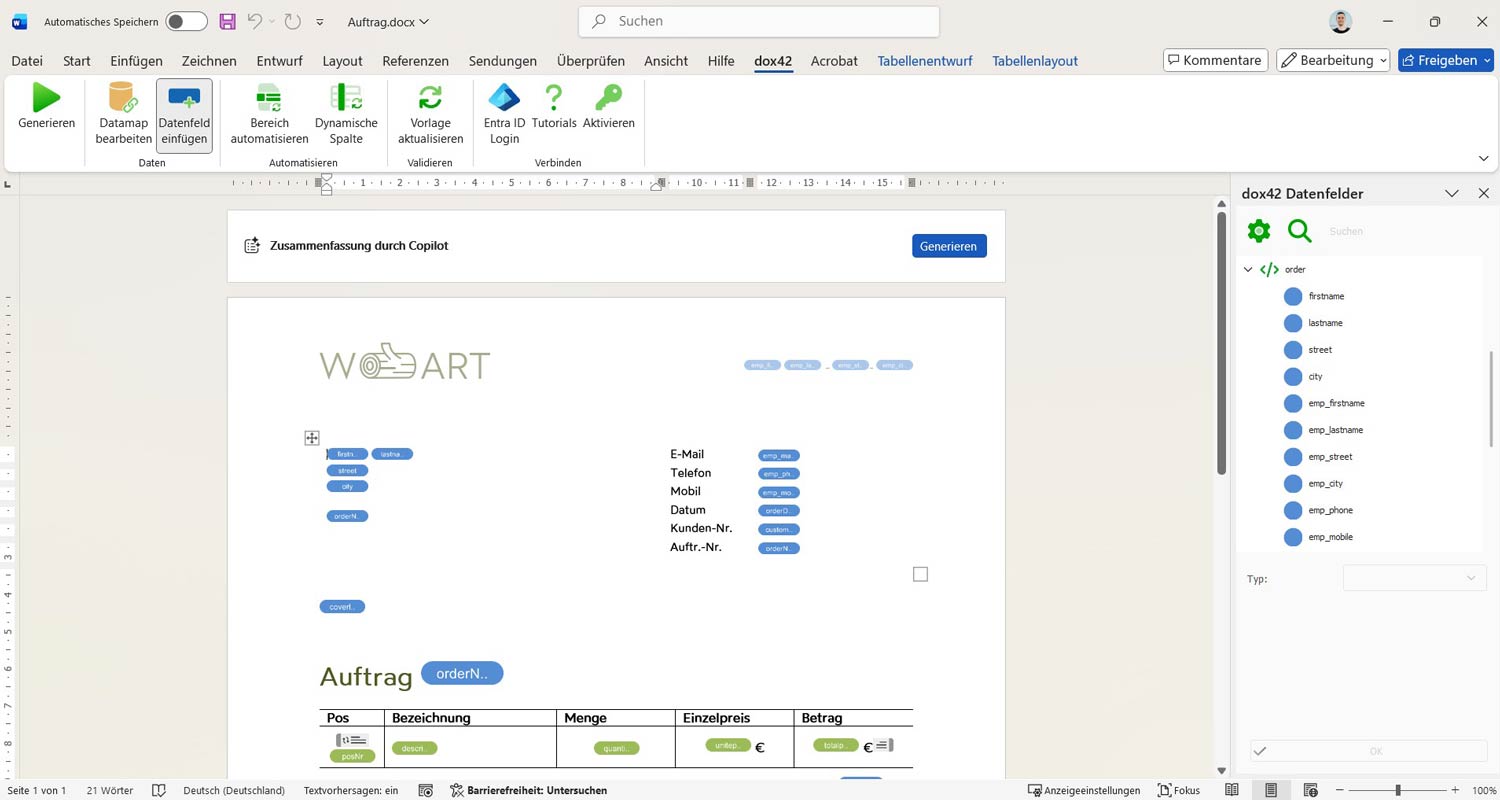The height and width of the screenshot is (800, 1500).
Task: Open the Bearbeitung mode dropdown
Action: coord(1333,60)
